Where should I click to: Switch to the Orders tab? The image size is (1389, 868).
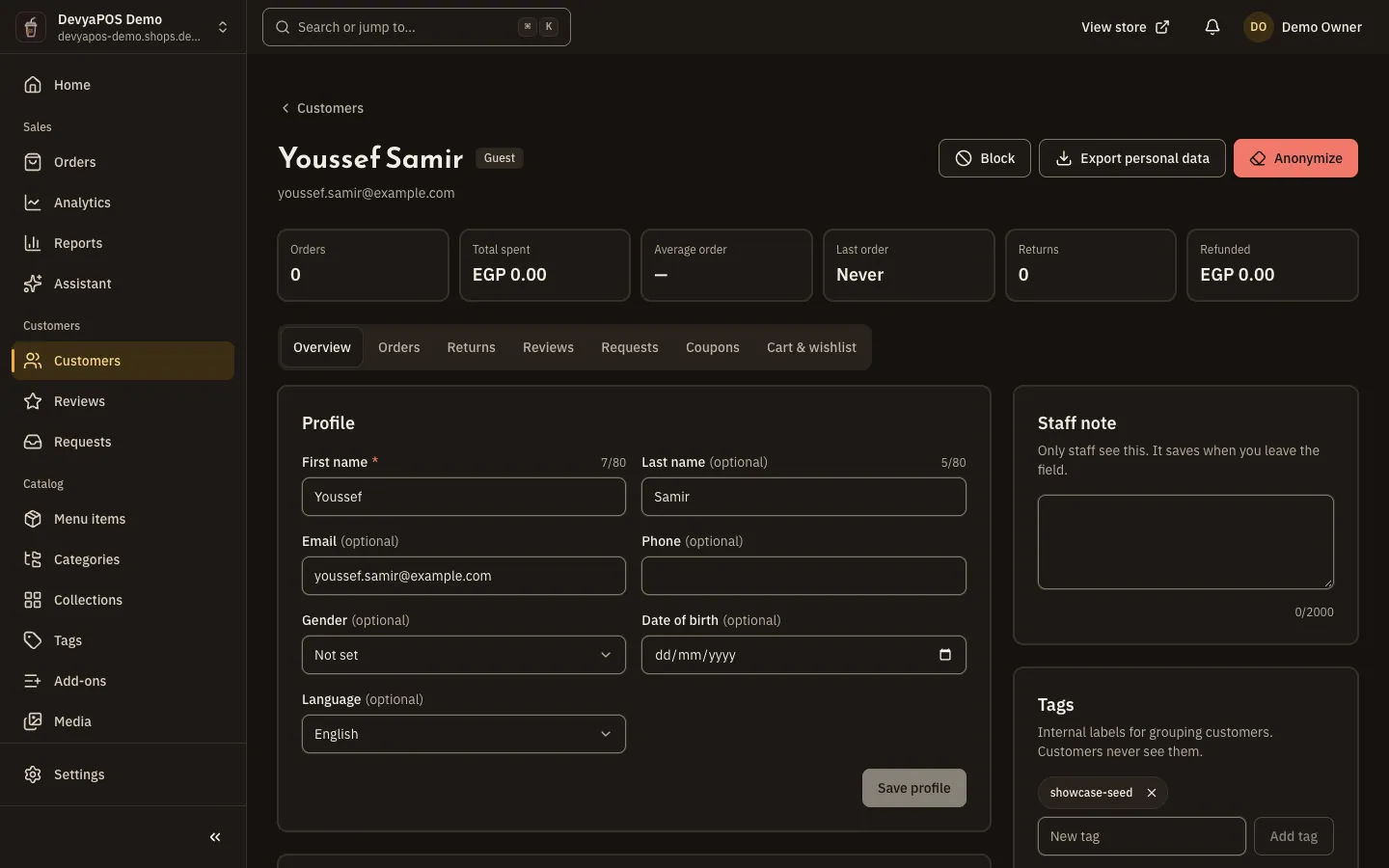tap(399, 347)
